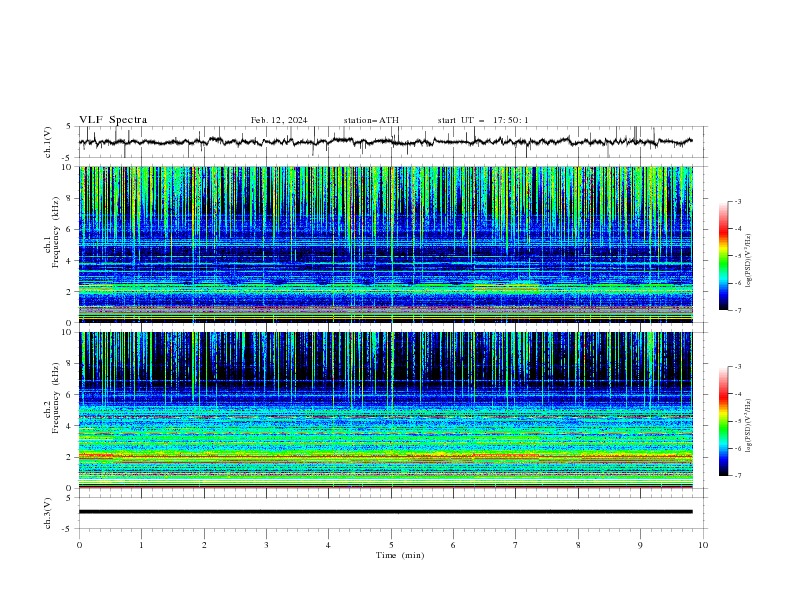Click the green 2 kHz band in ch.1 spectrogram
The width and height of the screenshot is (792, 612).
click(385, 288)
